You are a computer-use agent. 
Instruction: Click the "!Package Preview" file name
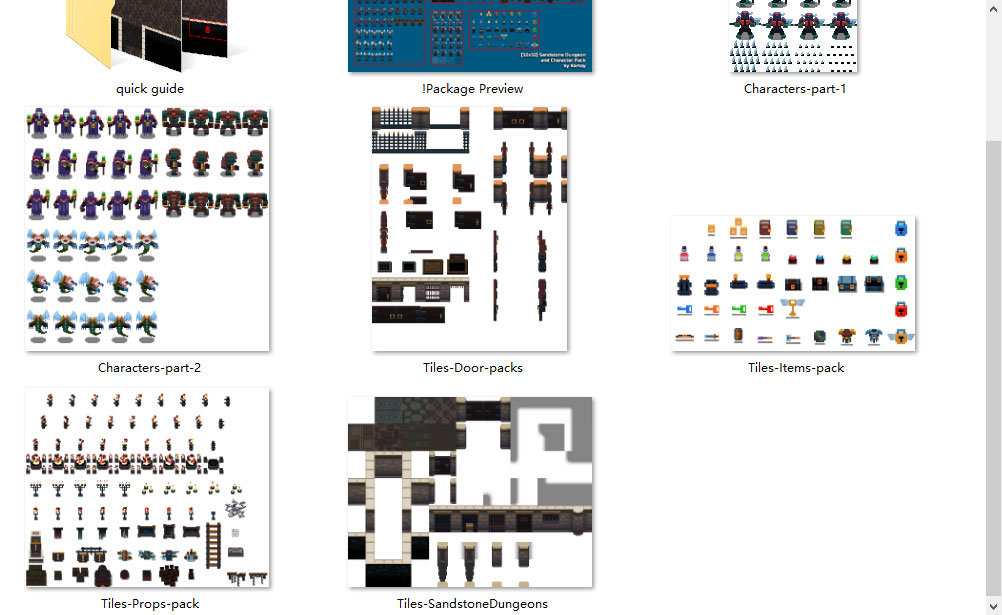pos(472,89)
